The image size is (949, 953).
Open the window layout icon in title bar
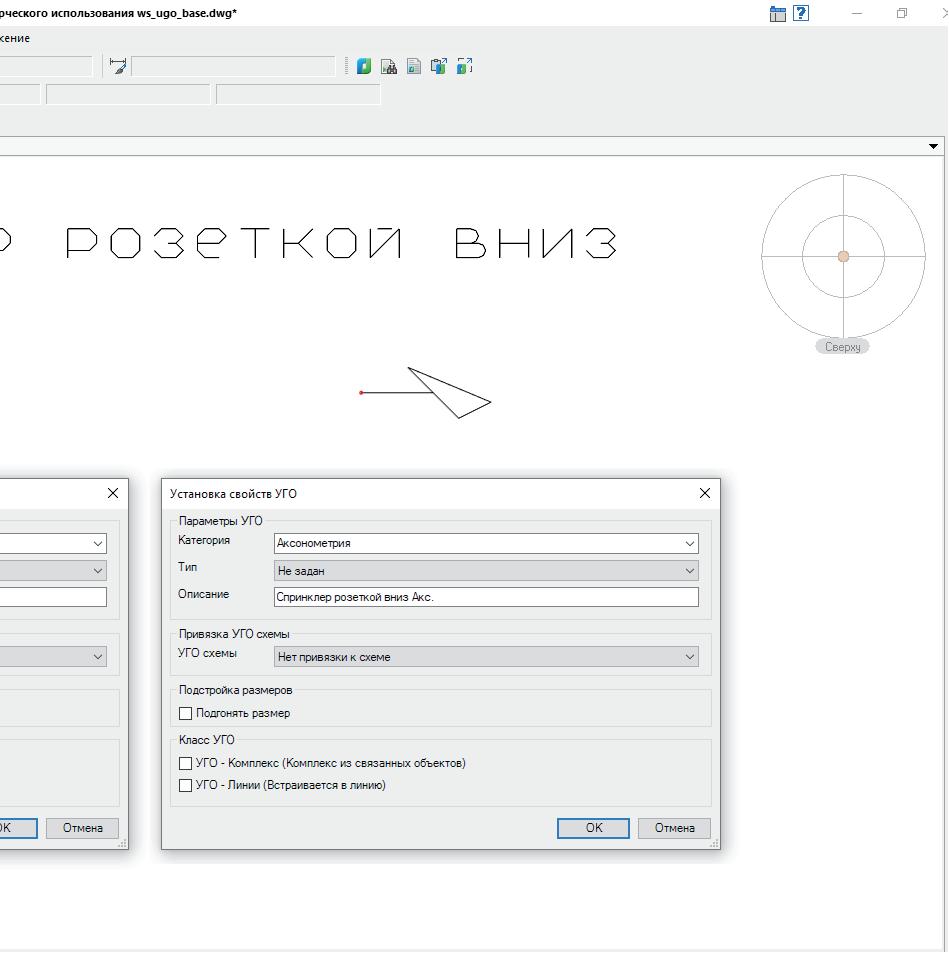(x=778, y=13)
